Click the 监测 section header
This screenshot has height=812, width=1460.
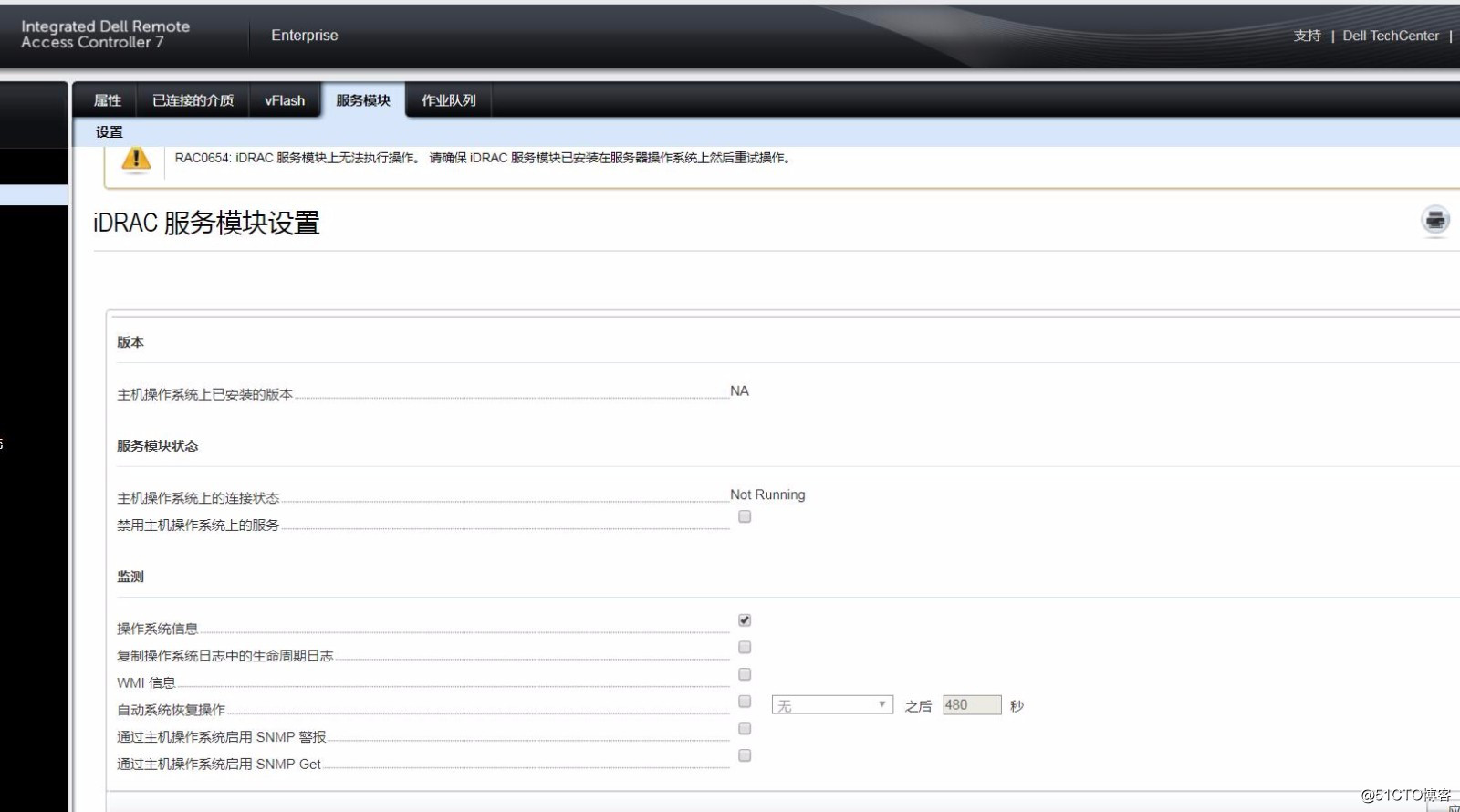pos(130,577)
